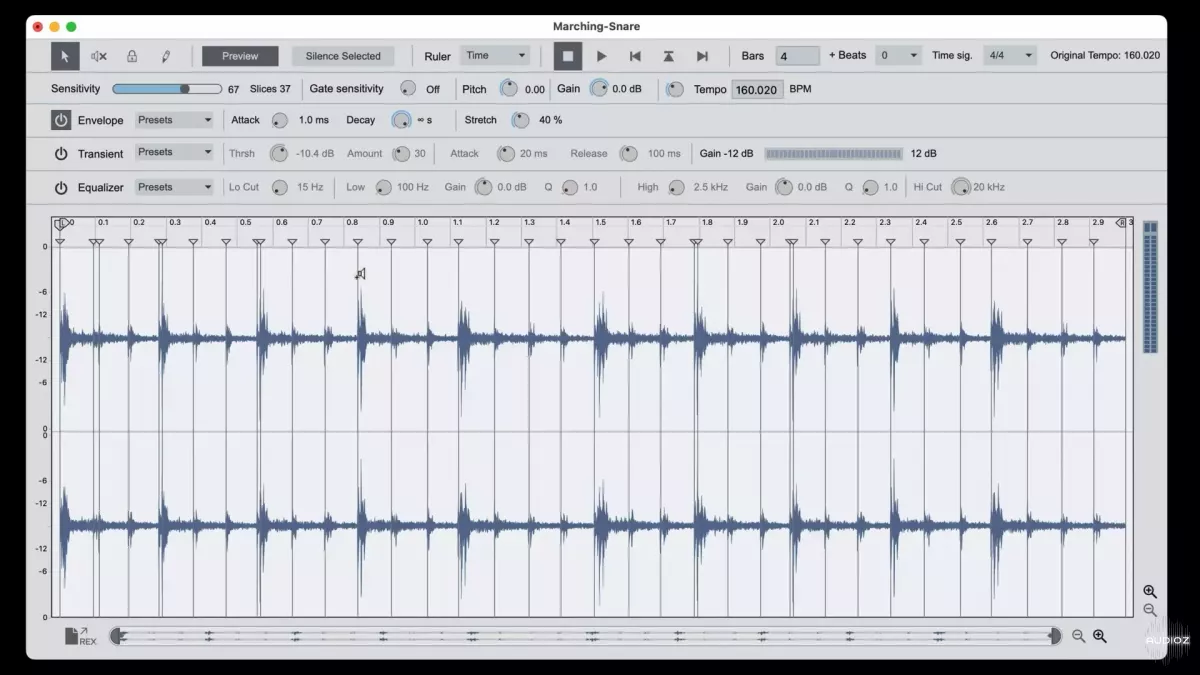1200x675 pixels.
Task: Open the Transient Presets dropdown
Action: [x=175, y=152]
